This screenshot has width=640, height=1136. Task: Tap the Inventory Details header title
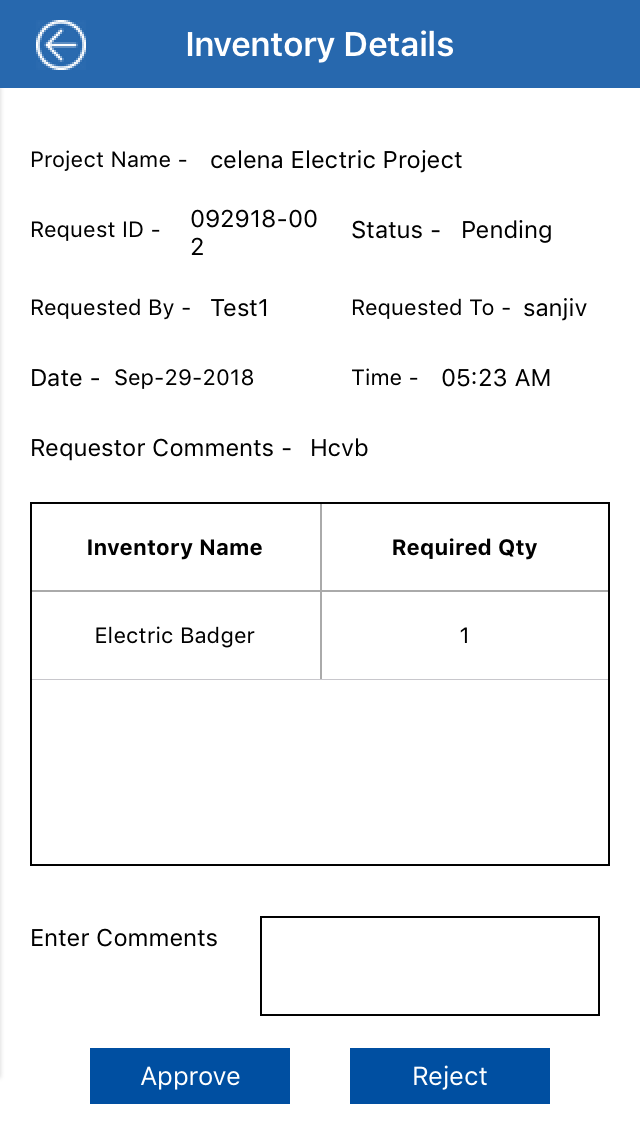pos(320,45)
